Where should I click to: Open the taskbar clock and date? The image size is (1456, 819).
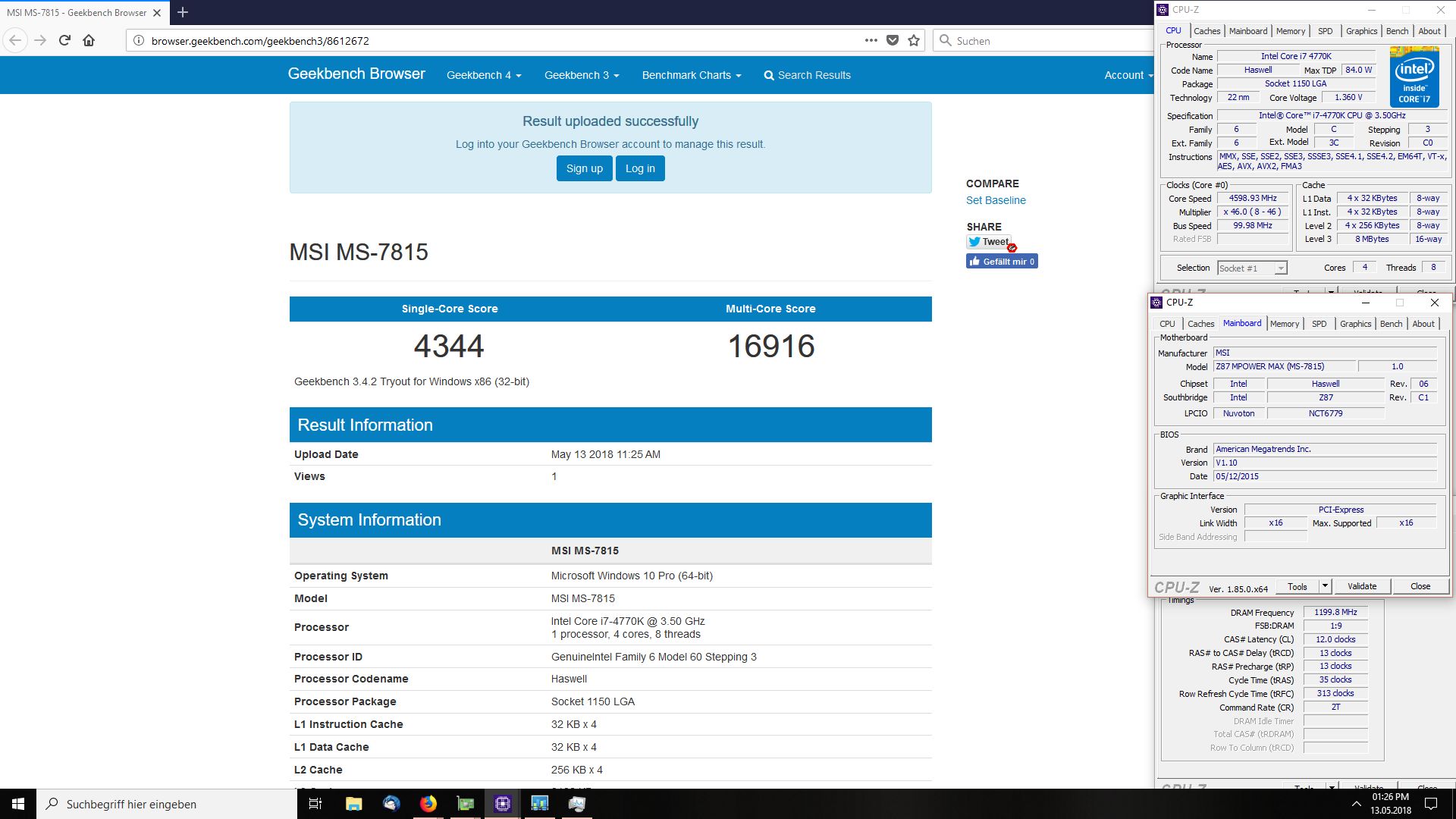pos(1391,804)
